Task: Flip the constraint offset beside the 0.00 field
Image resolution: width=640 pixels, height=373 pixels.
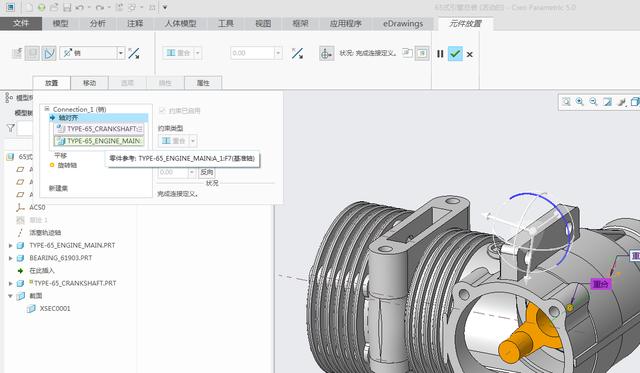Action: (298, 53)
